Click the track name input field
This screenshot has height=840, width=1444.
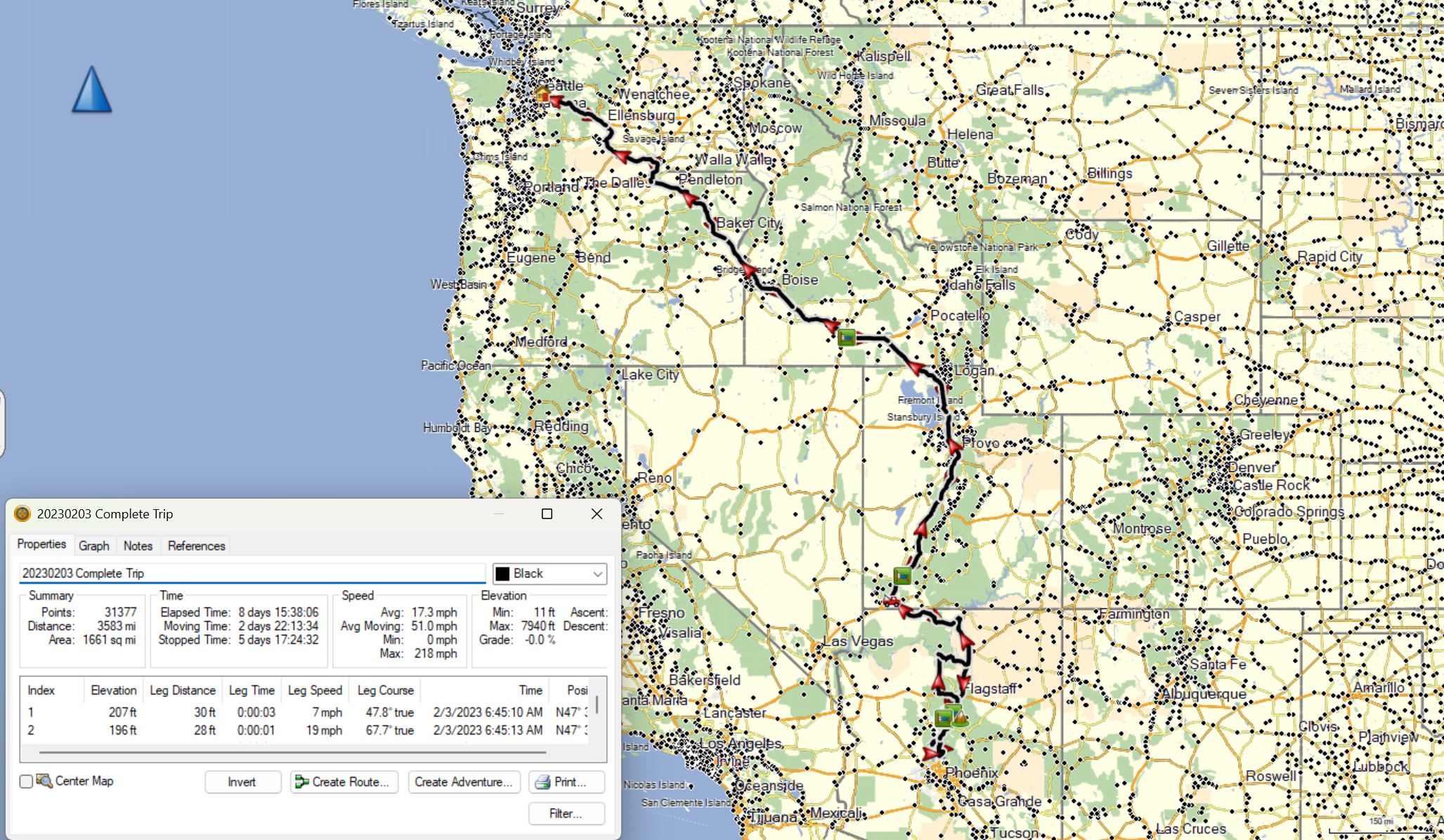252,573
